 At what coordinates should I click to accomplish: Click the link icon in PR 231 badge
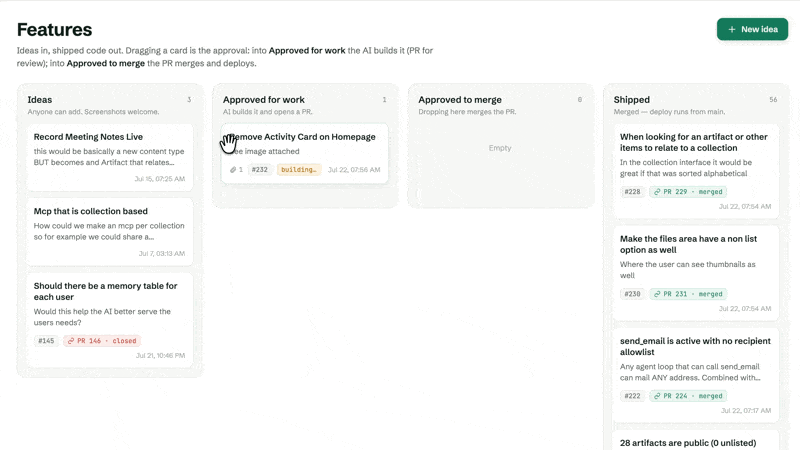[657, 294]
